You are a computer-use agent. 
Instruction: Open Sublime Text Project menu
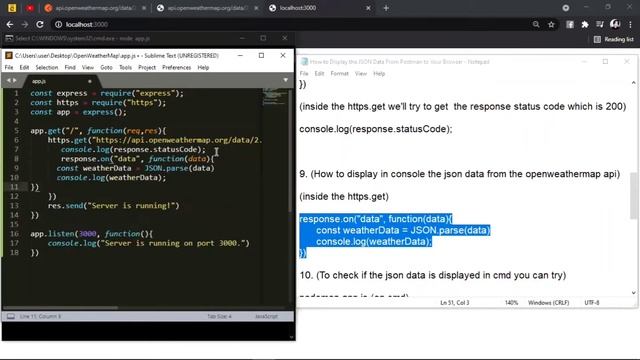(x=147, y=67)
